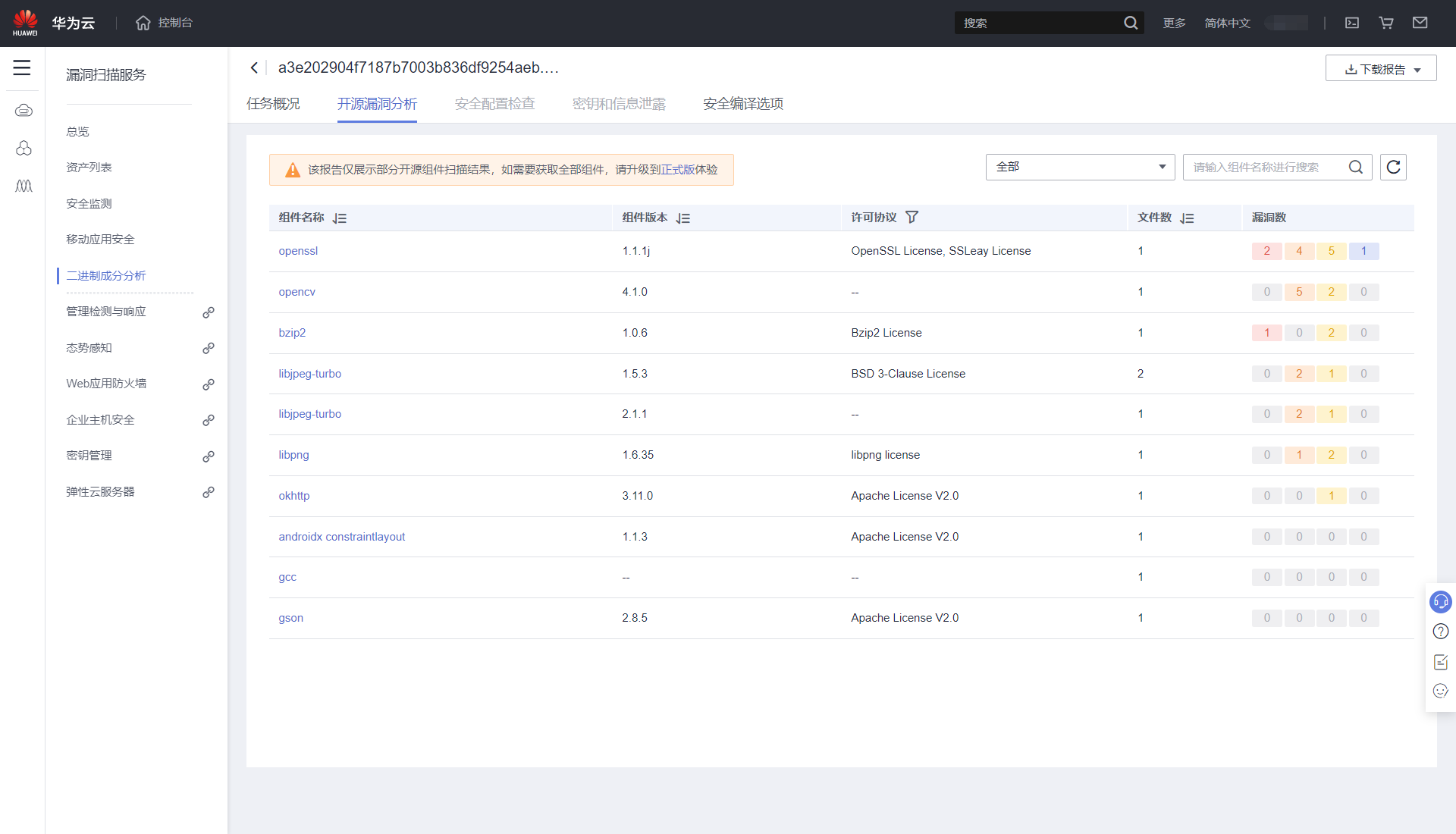This screenshot has height=834, width=1456.
Task: Click the 正式版 upgrade link
Action: tap(677, 170)
